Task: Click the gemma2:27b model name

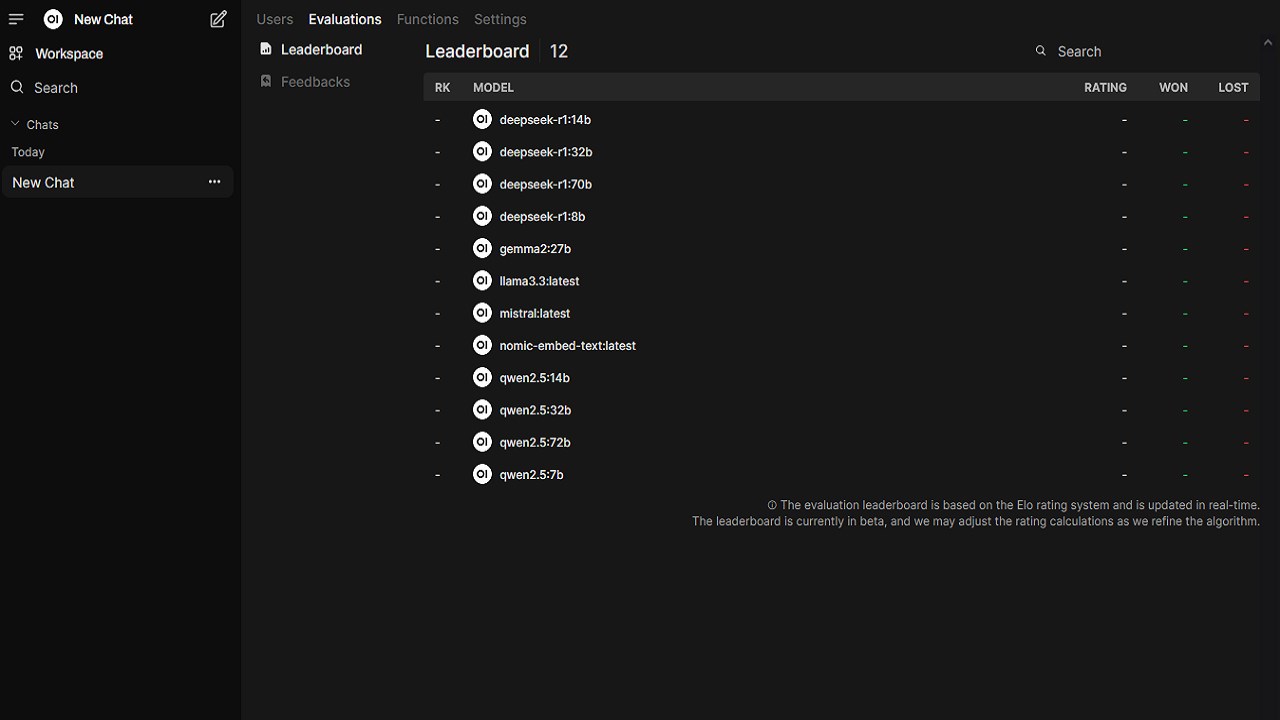Action: click(x=535, y=248)
